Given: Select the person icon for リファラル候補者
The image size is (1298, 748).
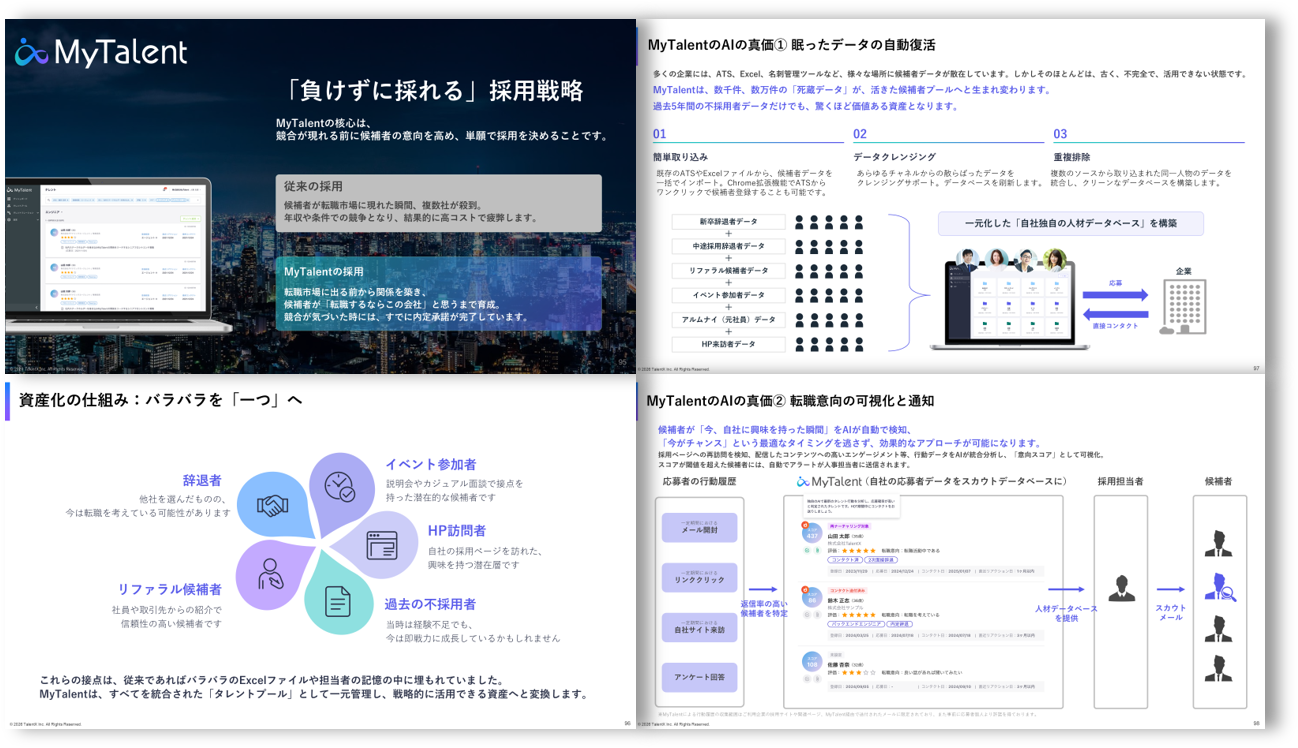Looking at the screenshot, I should coord(271,575).
